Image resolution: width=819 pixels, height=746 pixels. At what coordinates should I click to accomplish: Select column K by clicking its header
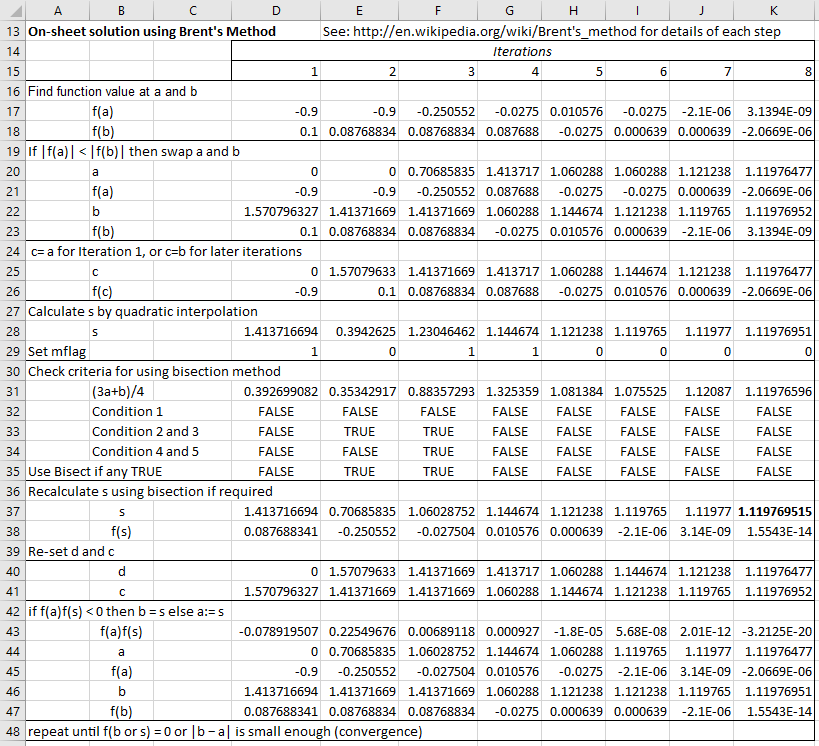coord(773,11)
